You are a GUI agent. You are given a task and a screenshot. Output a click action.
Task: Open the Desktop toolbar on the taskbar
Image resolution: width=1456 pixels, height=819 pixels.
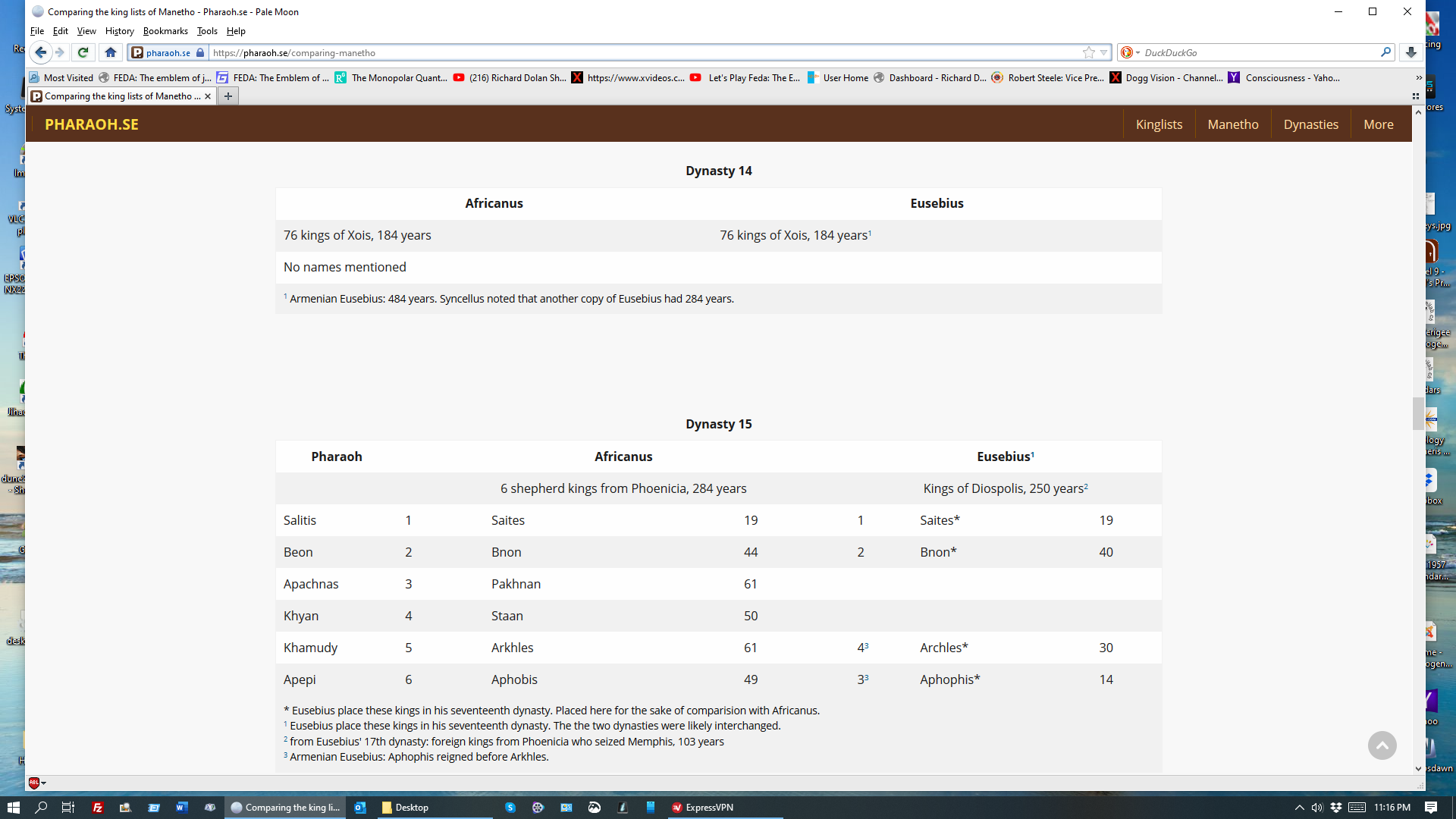(436, 807)
